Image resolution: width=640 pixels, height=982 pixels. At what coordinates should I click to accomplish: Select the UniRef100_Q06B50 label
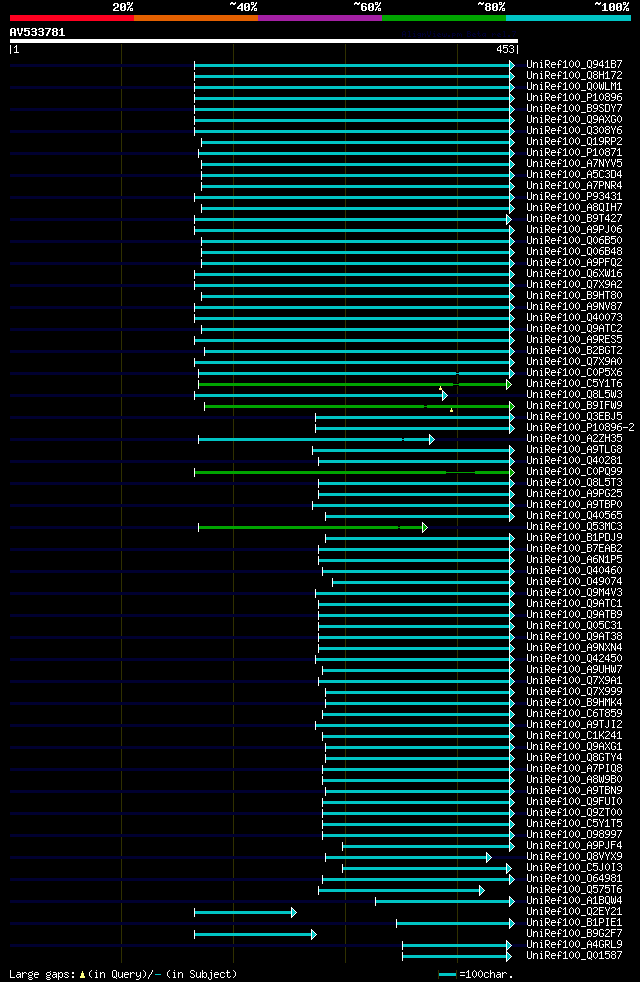click(574, 240)
